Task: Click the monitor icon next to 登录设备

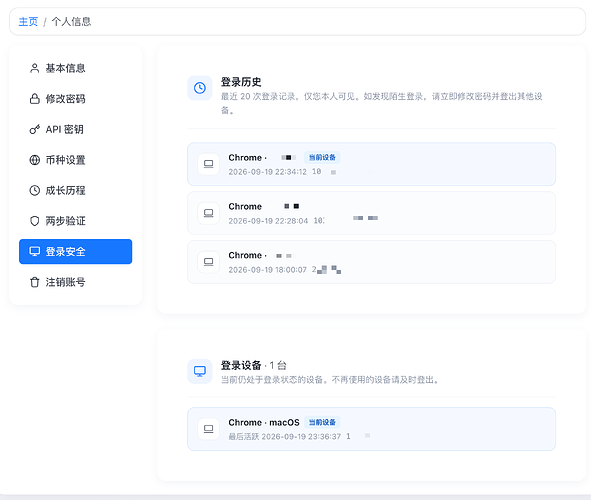Action: pyautogui.click(x=200, y=371)
